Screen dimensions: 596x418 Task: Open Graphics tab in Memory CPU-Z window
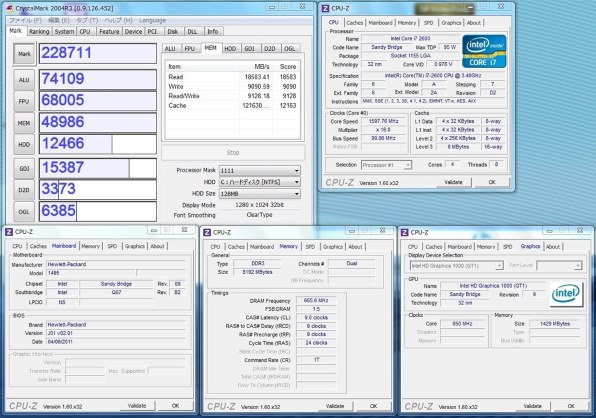[x=333, y=247]
